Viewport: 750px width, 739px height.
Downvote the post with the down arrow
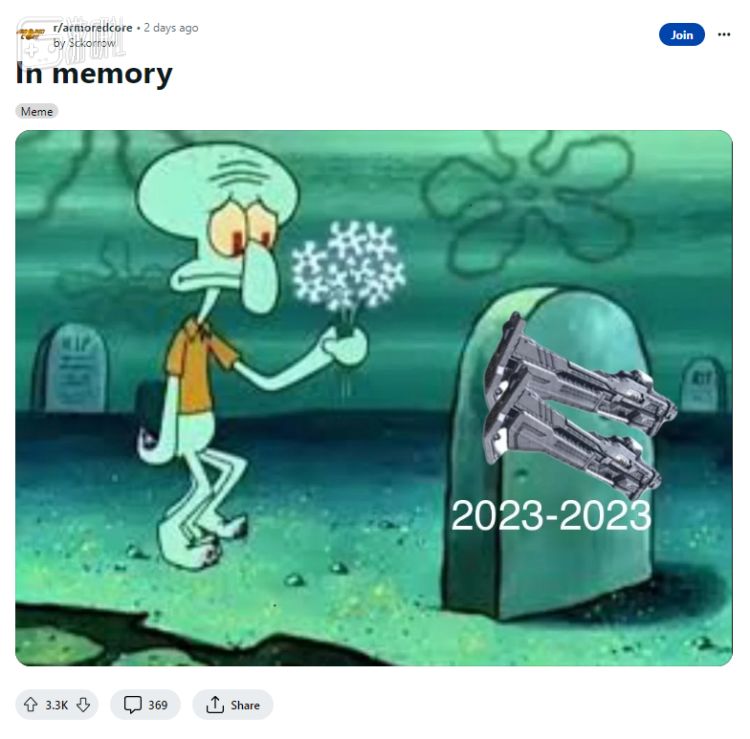coord(83,705)
